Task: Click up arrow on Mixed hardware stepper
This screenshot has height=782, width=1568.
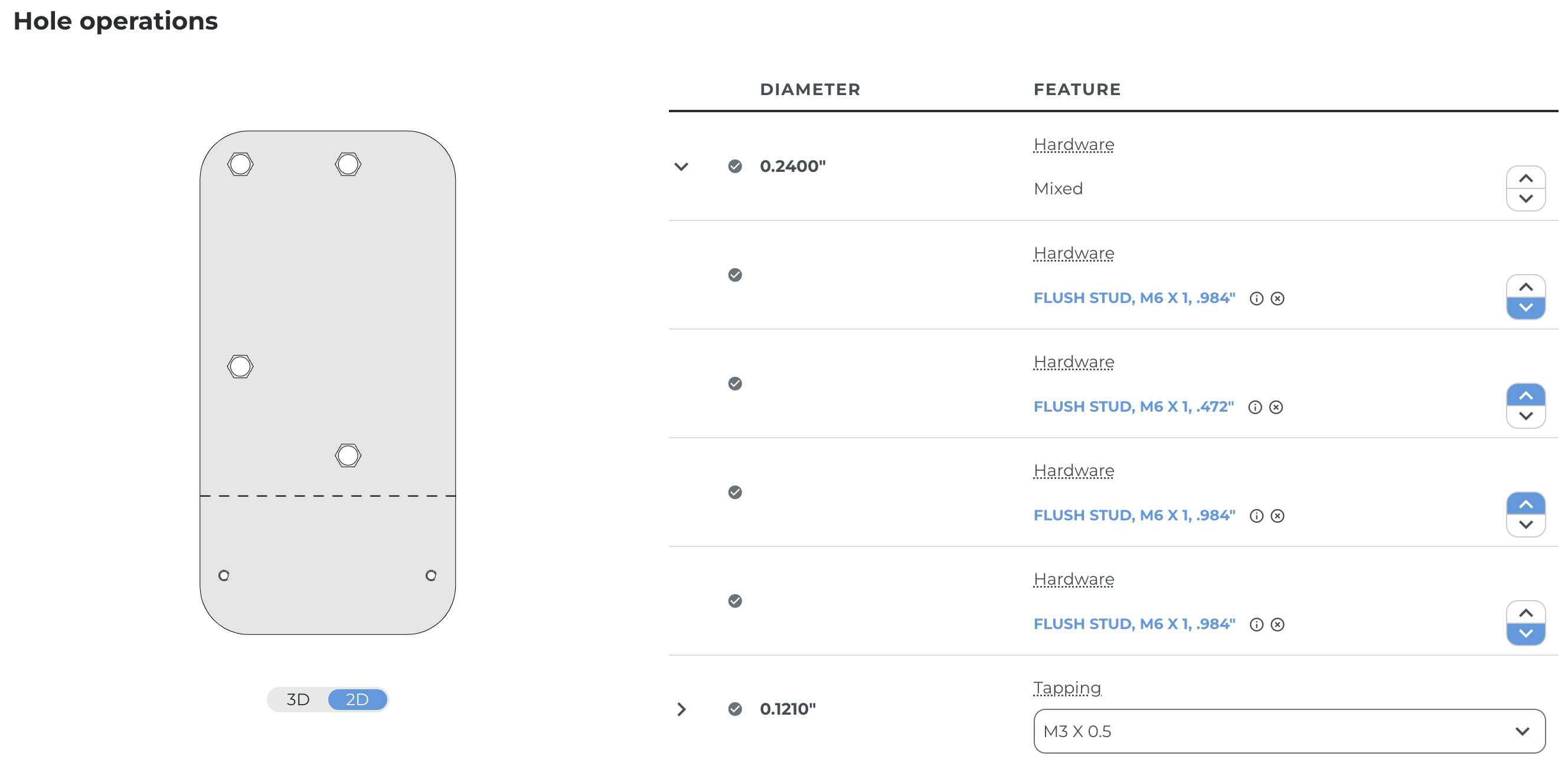Action: (1525, 178)
